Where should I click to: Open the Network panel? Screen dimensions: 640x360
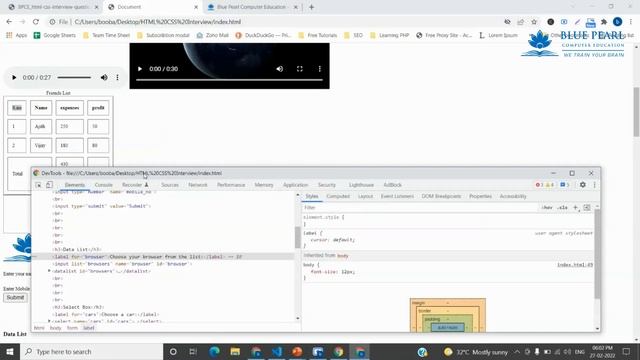tap(198, 185)
